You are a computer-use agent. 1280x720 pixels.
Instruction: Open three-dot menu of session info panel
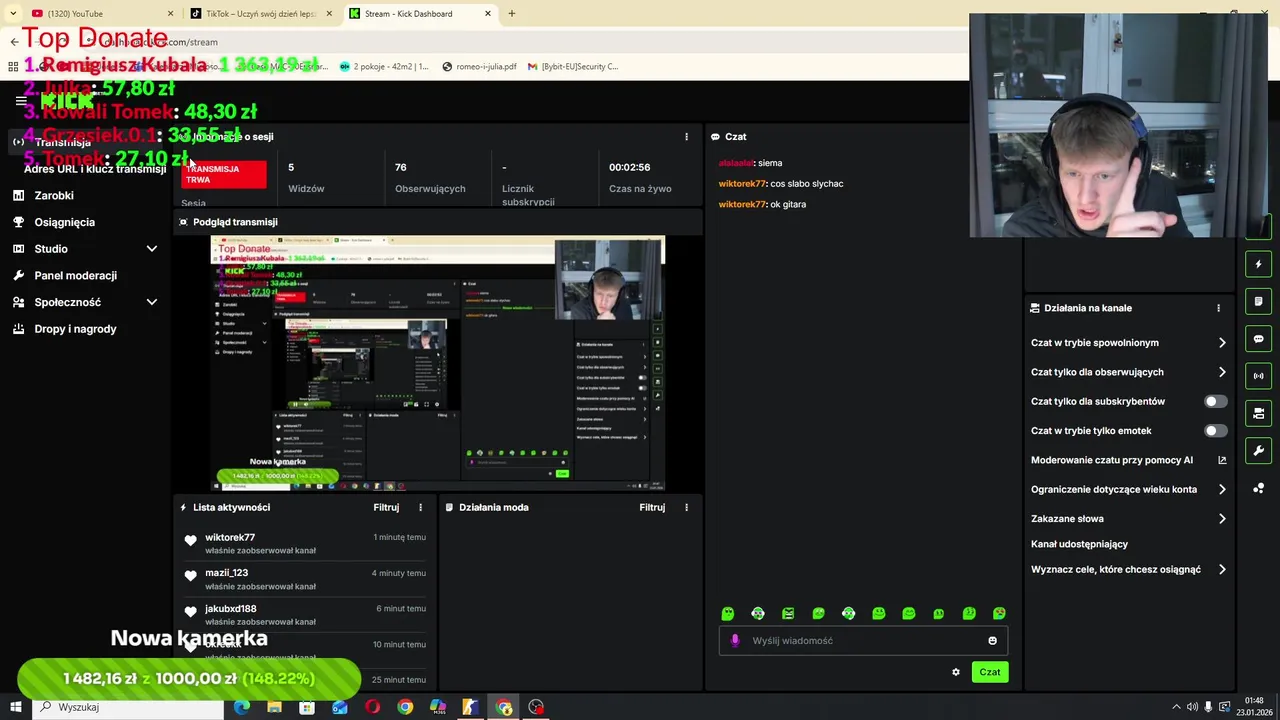point(686,136)
